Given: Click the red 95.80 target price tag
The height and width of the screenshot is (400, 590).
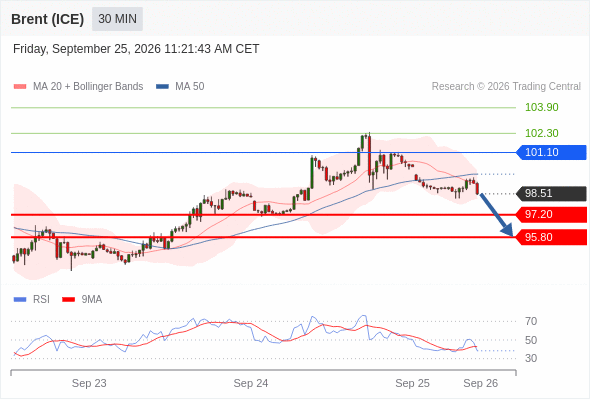Looking at the screenshot, I should coord(551,237).
